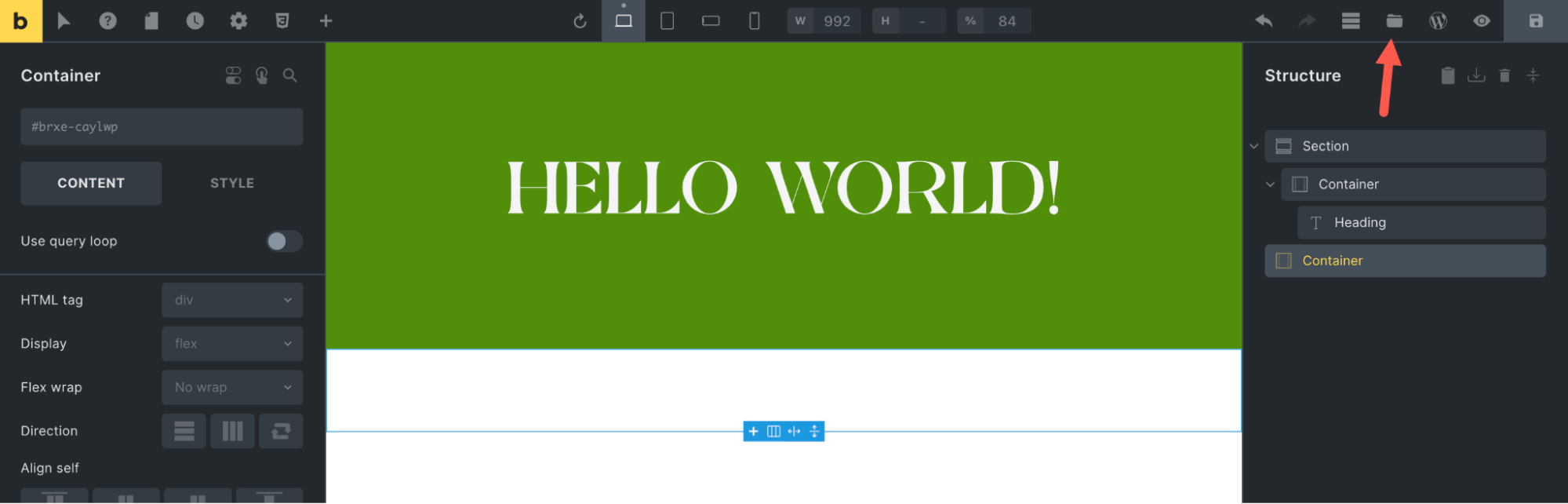Open page settings gear icon
This screenshot has height=504, width=1568.
pos(238,21)
